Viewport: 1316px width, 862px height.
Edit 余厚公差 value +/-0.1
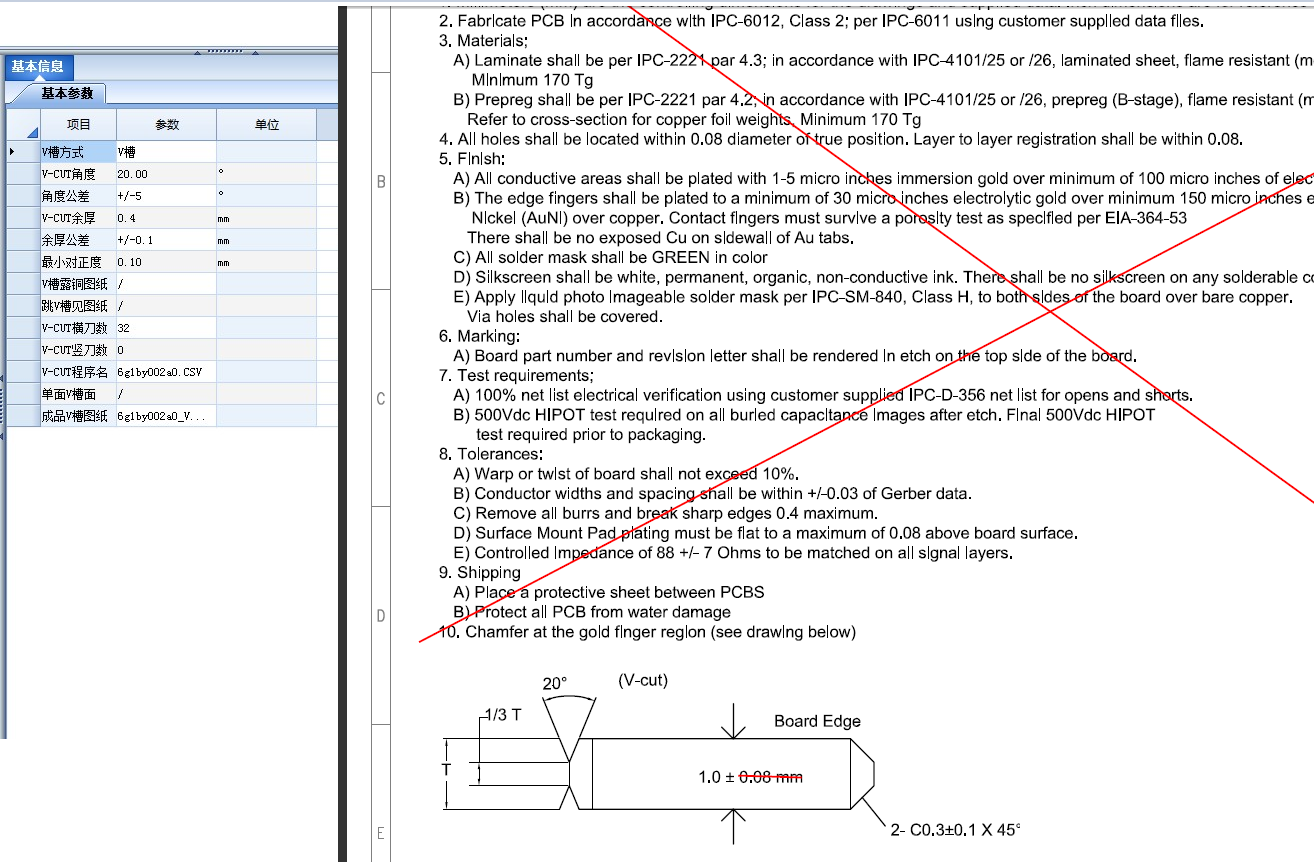coord(166,240)
